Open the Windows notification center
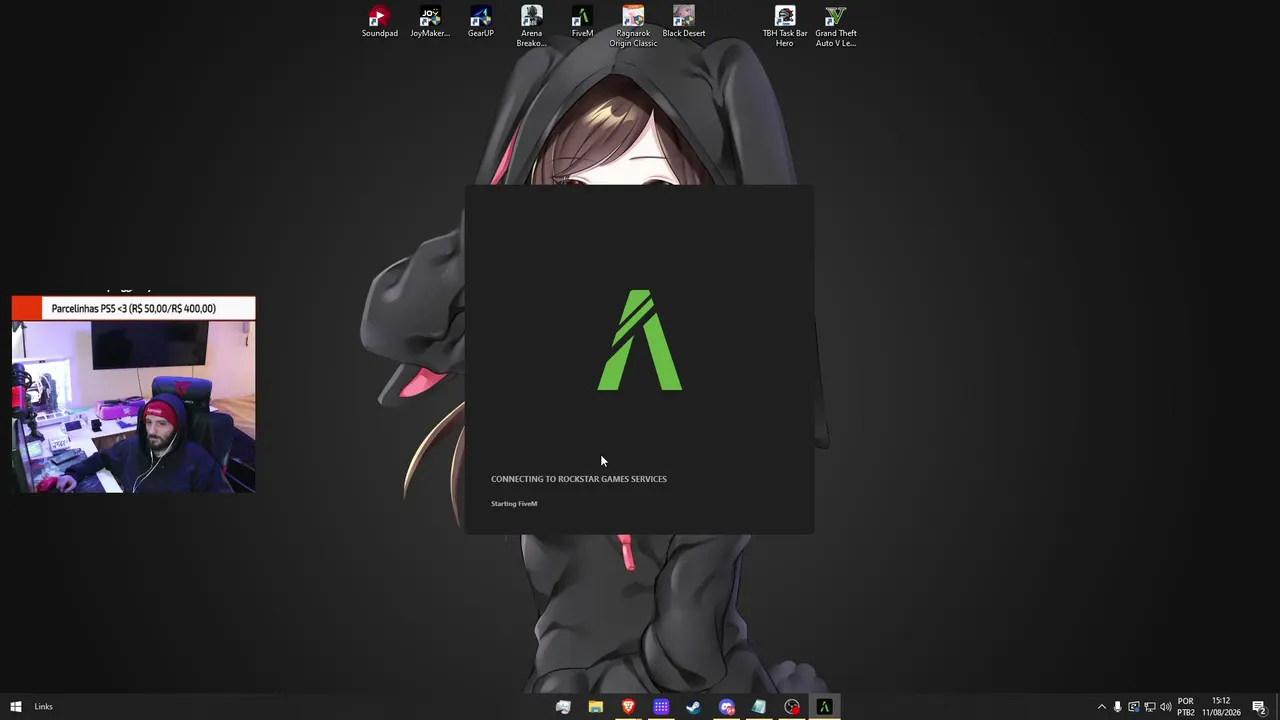This screenshot has width=1280, height=720. click(x=1259, y=707)
